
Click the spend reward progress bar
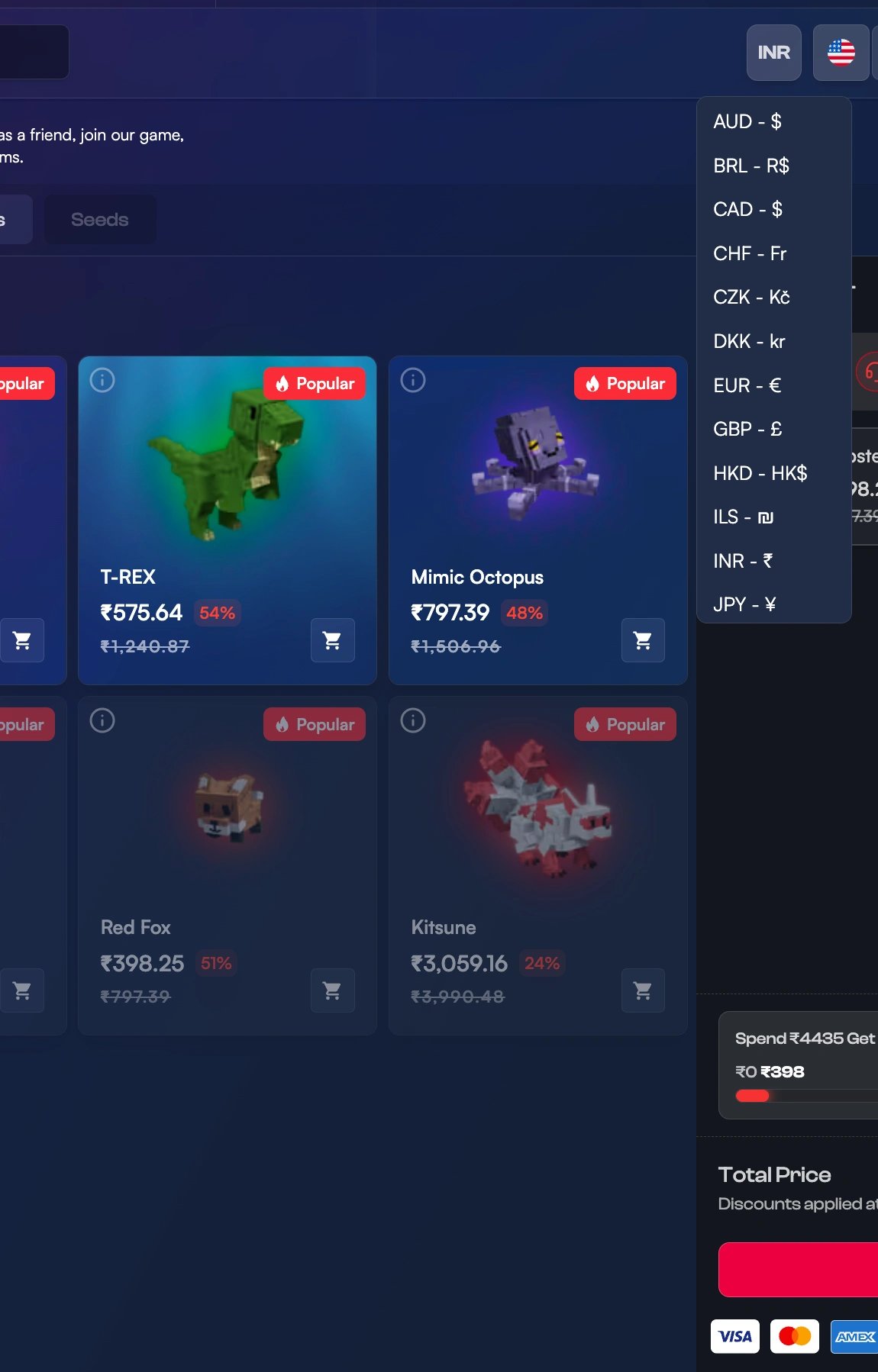[806, 1096]
